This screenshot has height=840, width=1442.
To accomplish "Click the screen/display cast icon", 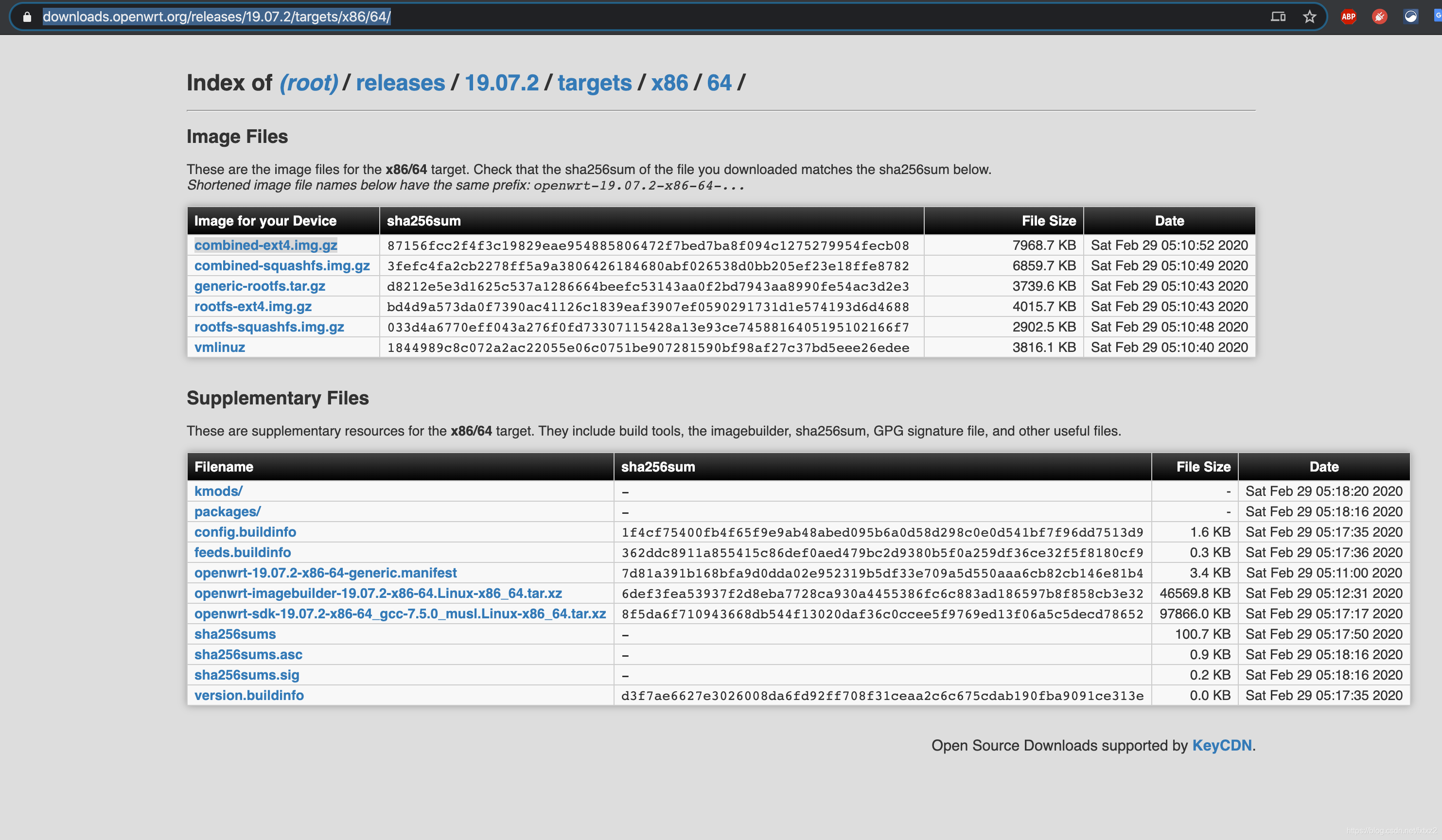I will [x=1278, y=15].
